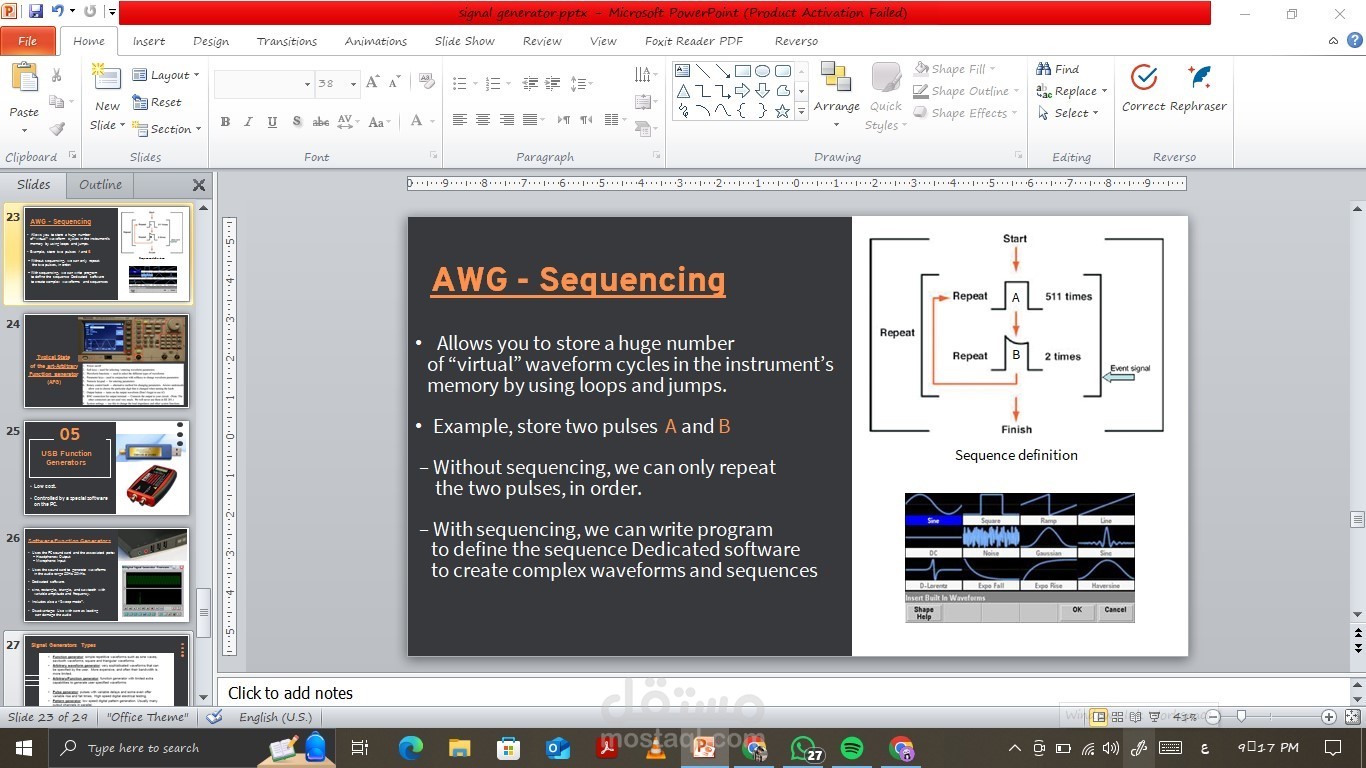Image resolution: width=1366 pixels, height=768 pixels.
Task: Open Change Case dropdown
Action: tap(379, 122)
